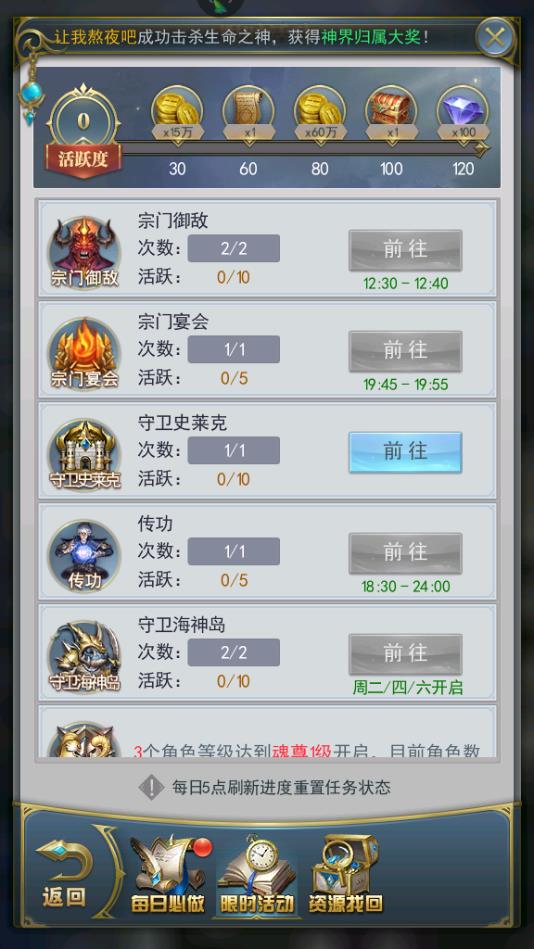Tap the blue diamond x100 reward
The height and width of the screenshot is (949, 534).
pos(463,113)
